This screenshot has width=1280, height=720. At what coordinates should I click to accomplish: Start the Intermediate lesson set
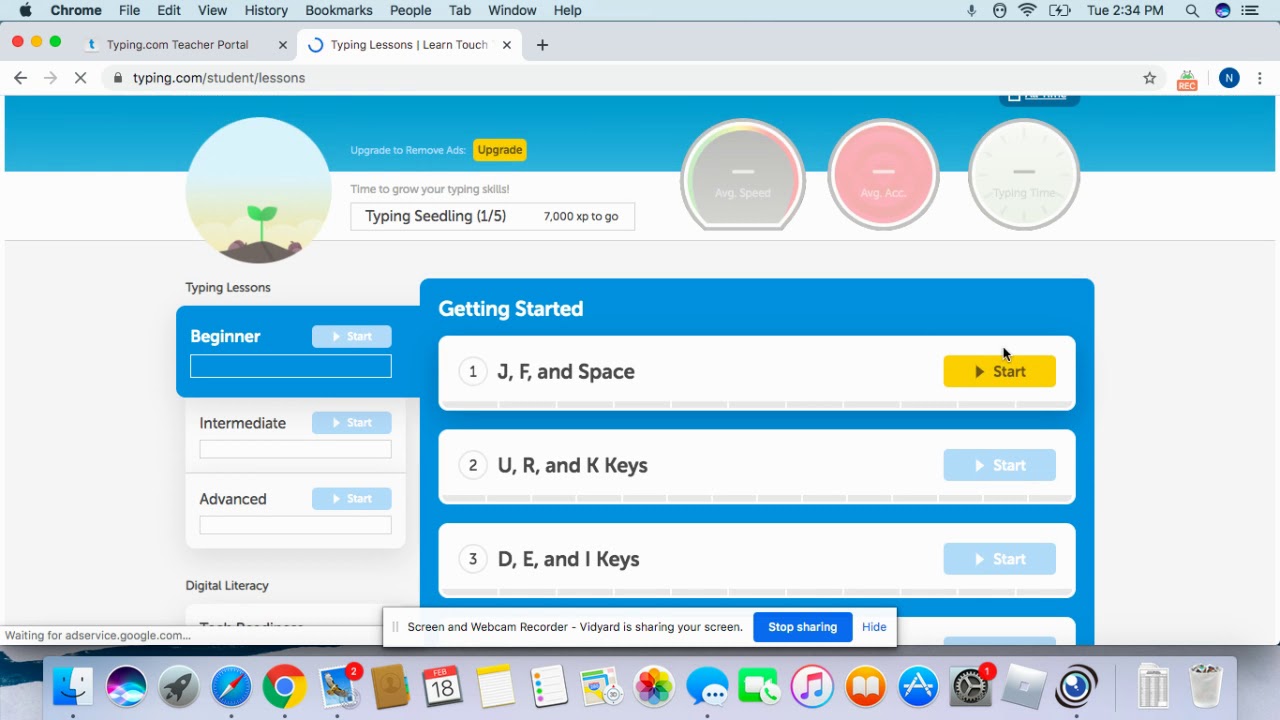click(351, 423)
